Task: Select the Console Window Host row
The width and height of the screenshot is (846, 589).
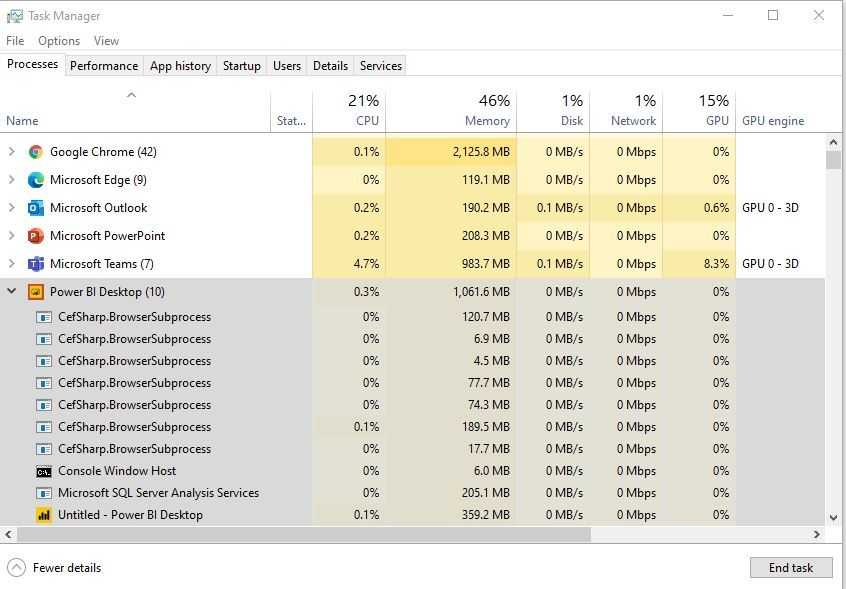Action: [x=413, y=471]
